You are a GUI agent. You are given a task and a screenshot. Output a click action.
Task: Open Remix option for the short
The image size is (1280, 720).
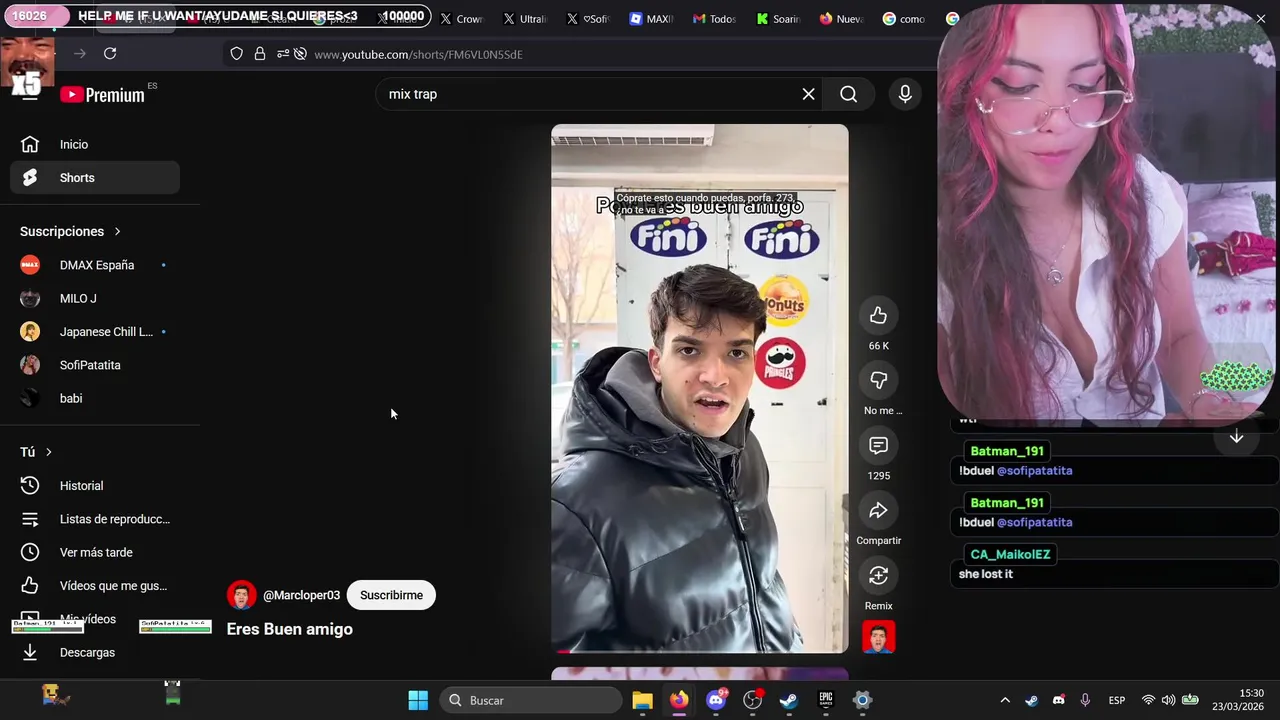(x=878, y=575)
